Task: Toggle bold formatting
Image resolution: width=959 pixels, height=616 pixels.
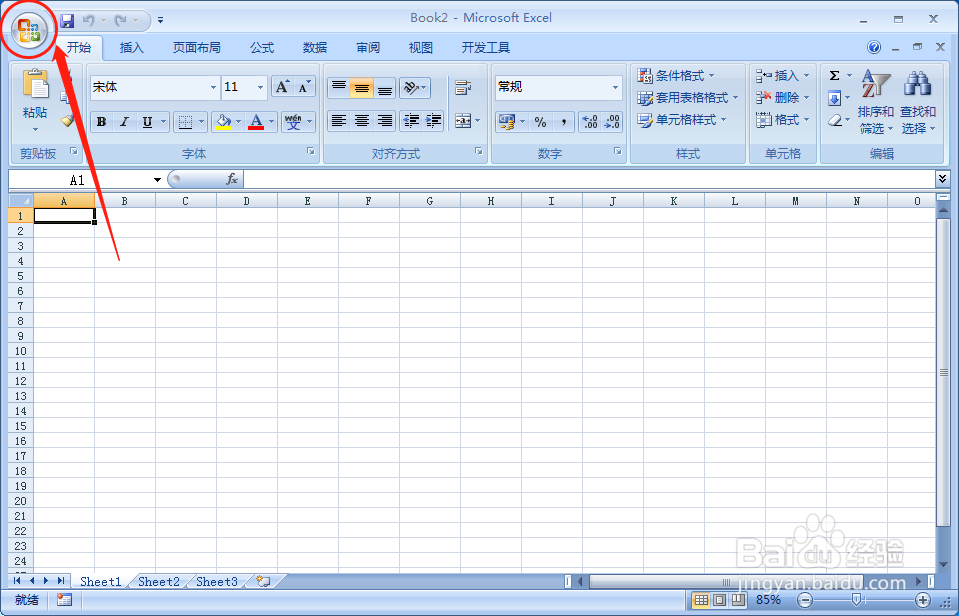Action: (x=102, y=122)
